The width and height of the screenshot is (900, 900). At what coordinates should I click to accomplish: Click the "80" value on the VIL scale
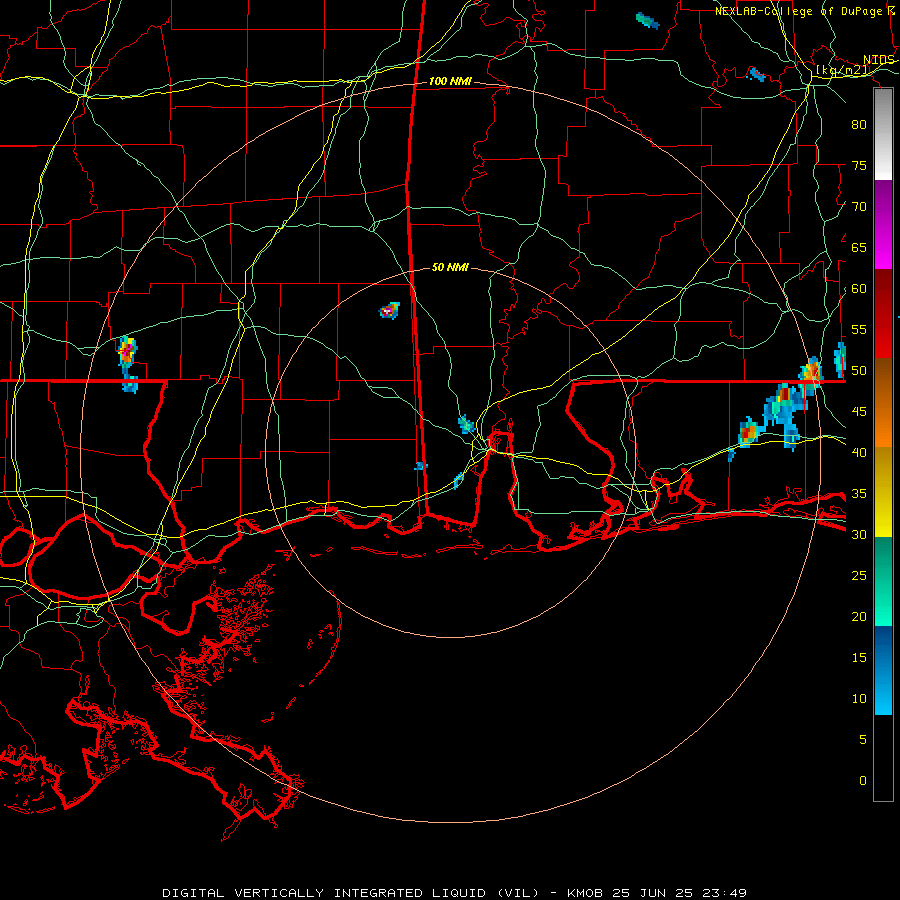[x=859, y=125]
